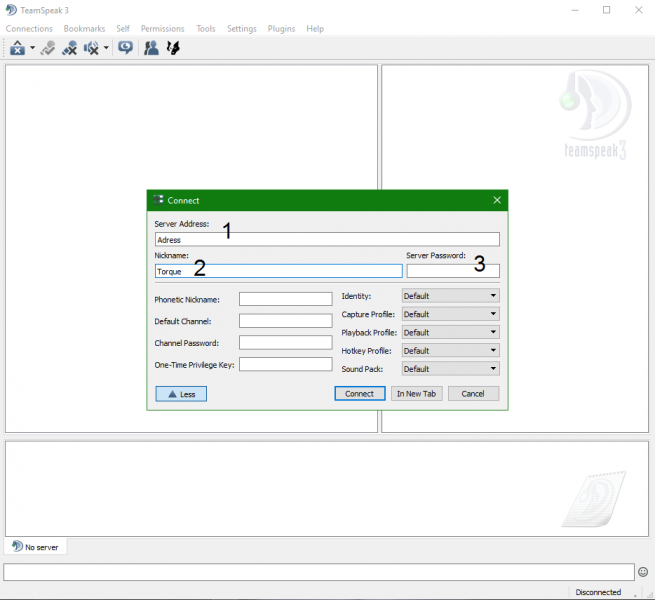Click the Channel Password input field
Viewport: 655px width, 600px height.
pos(286,343)
